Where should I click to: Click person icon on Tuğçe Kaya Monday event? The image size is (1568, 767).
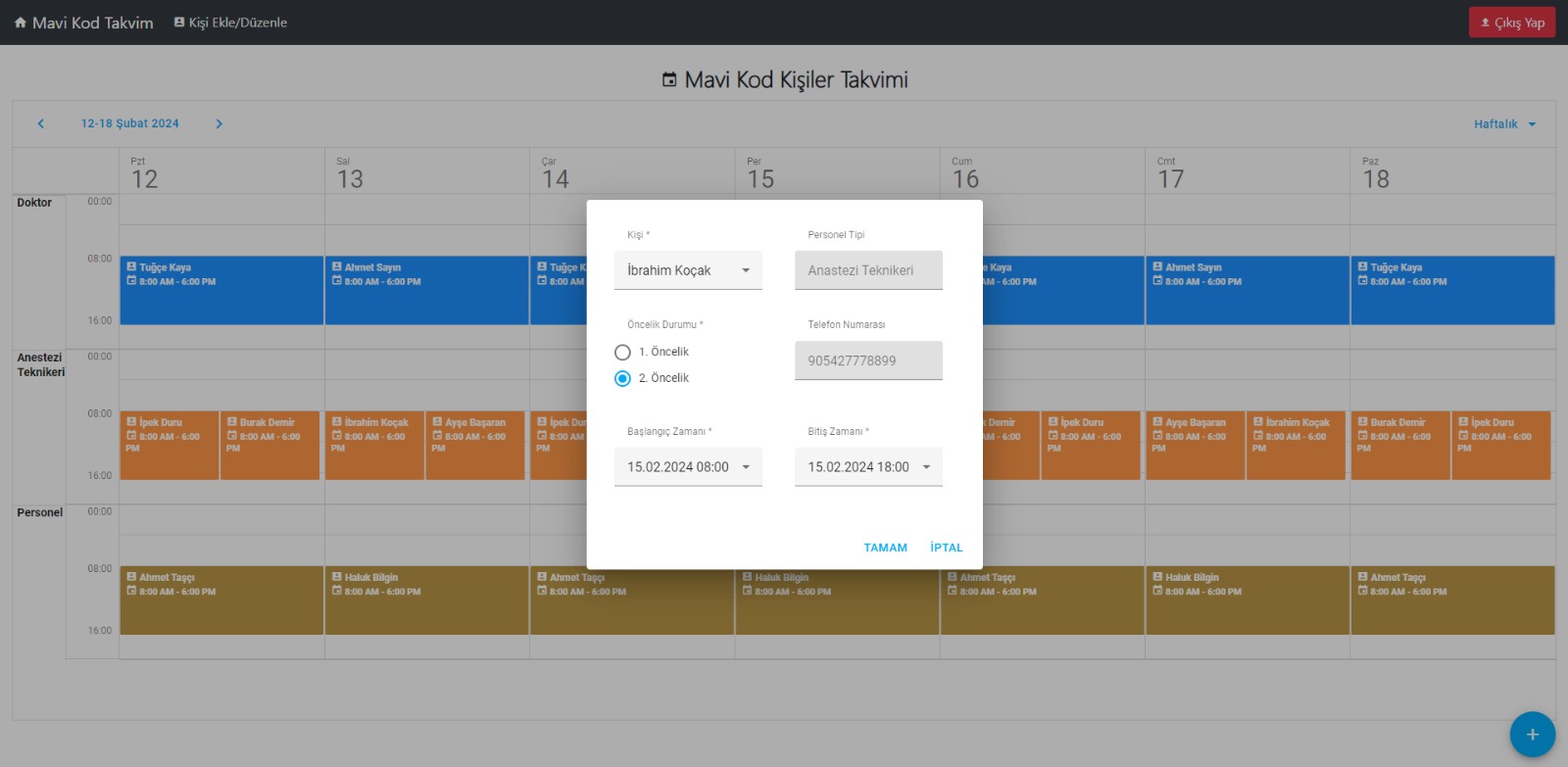pyautogui.click(x=131, y=266)
